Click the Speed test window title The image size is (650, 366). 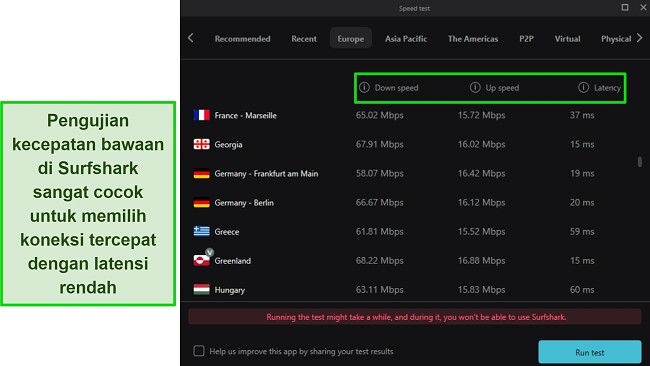click(x=415, y=8)
